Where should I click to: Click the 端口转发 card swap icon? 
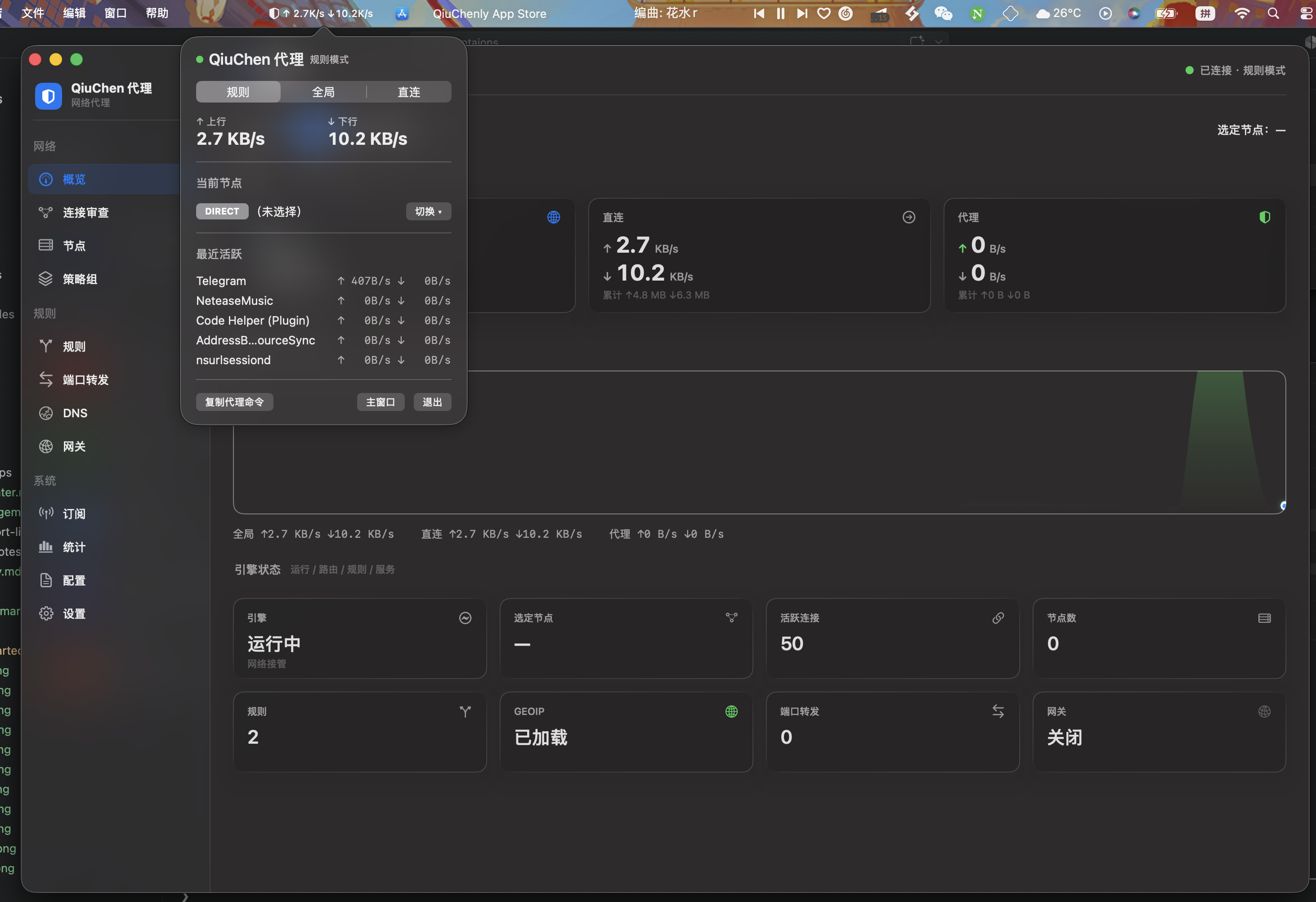(x=998, y=712)
